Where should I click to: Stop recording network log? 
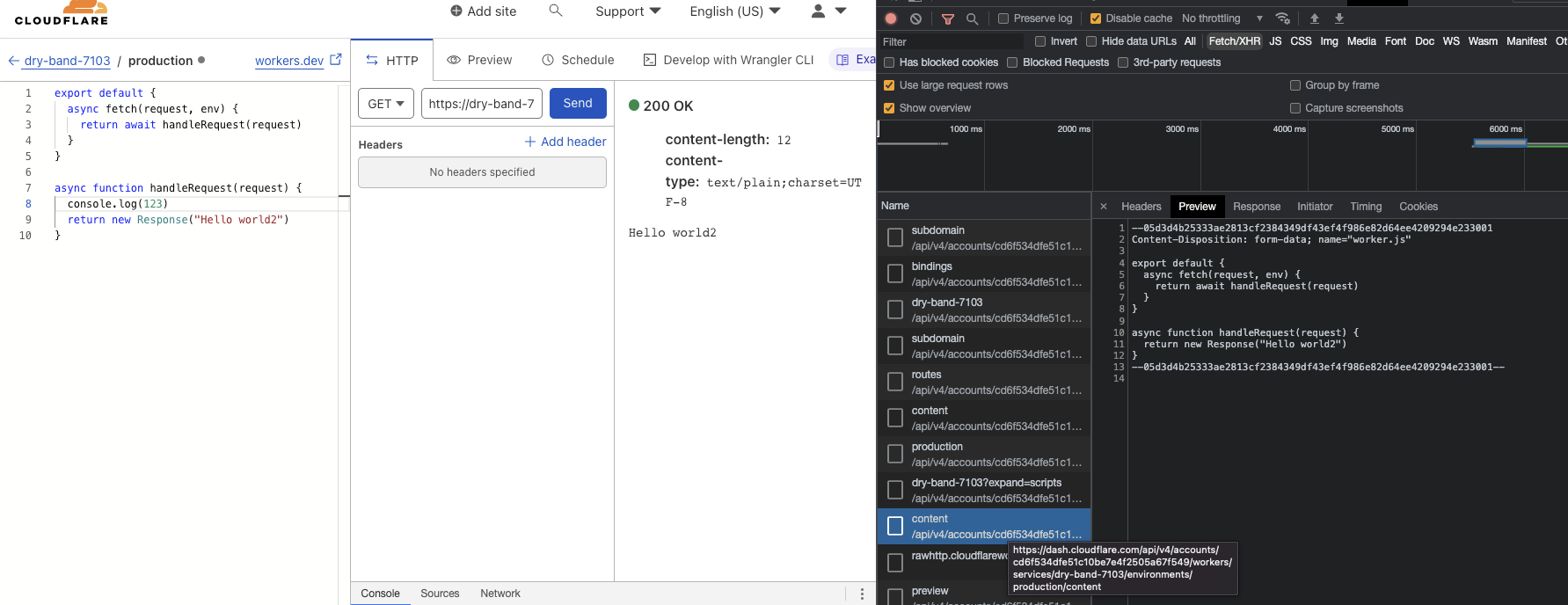click(x=891, y=18)
